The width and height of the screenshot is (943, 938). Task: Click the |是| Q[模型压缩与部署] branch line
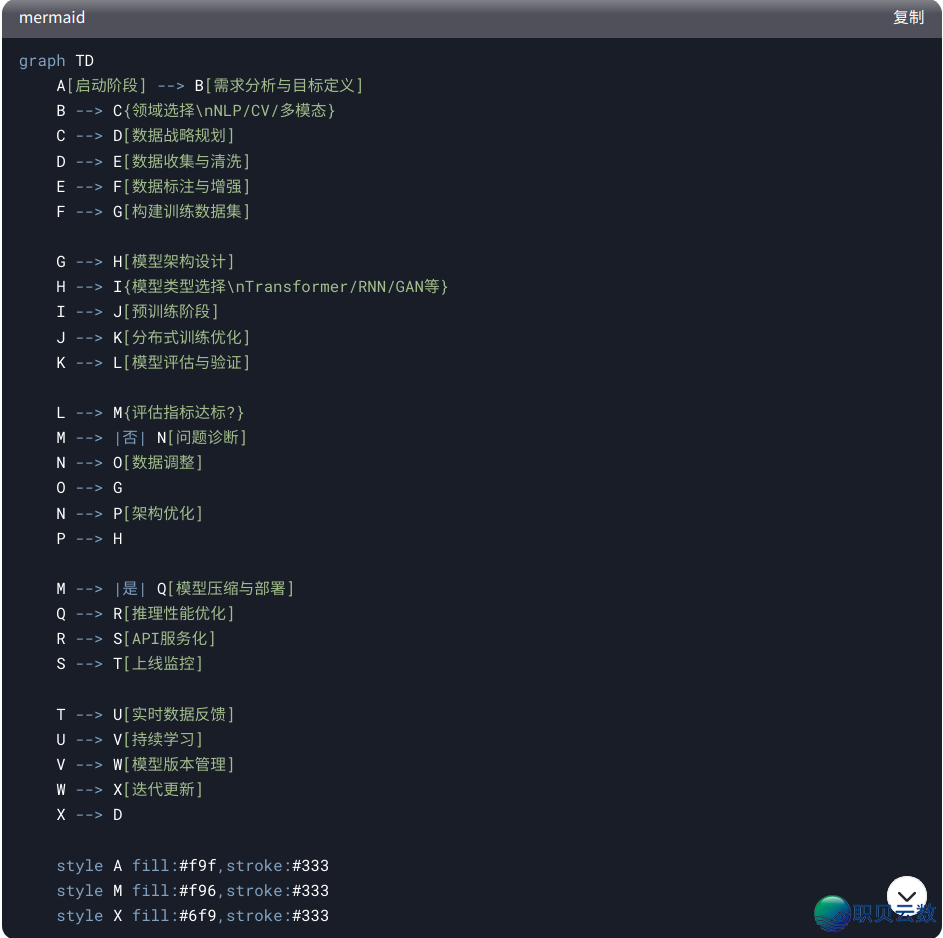click(x=175, y=588)
